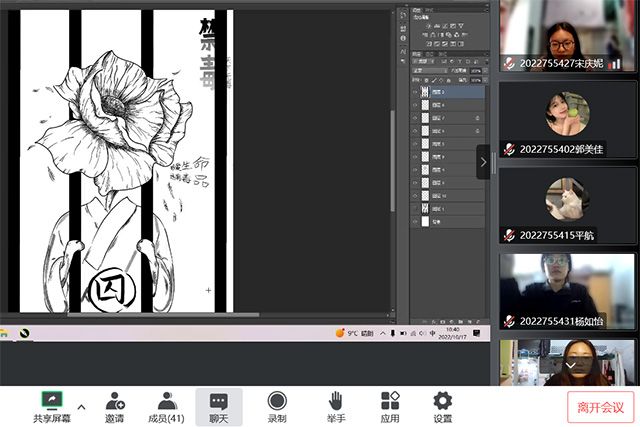Click the down chevron on bottom video tile
Viewport: 640px width, 427px height.
coord(571,366)
